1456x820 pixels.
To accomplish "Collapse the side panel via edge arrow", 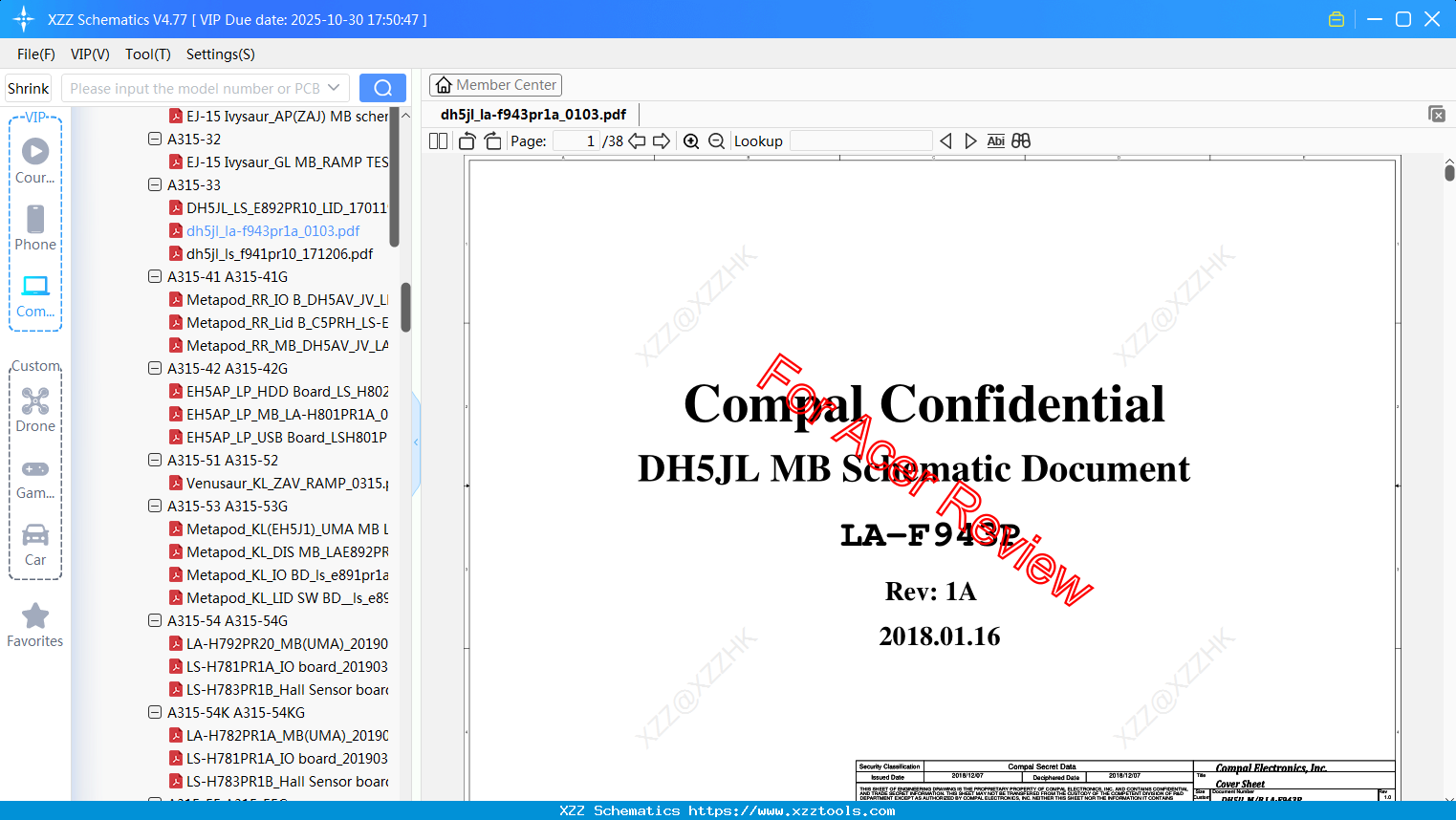I will [x=416, y=442].
